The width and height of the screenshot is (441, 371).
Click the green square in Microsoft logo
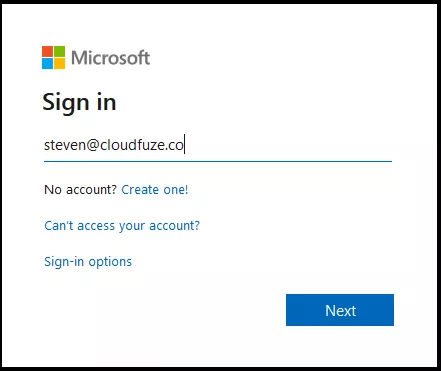coord(59,52)
